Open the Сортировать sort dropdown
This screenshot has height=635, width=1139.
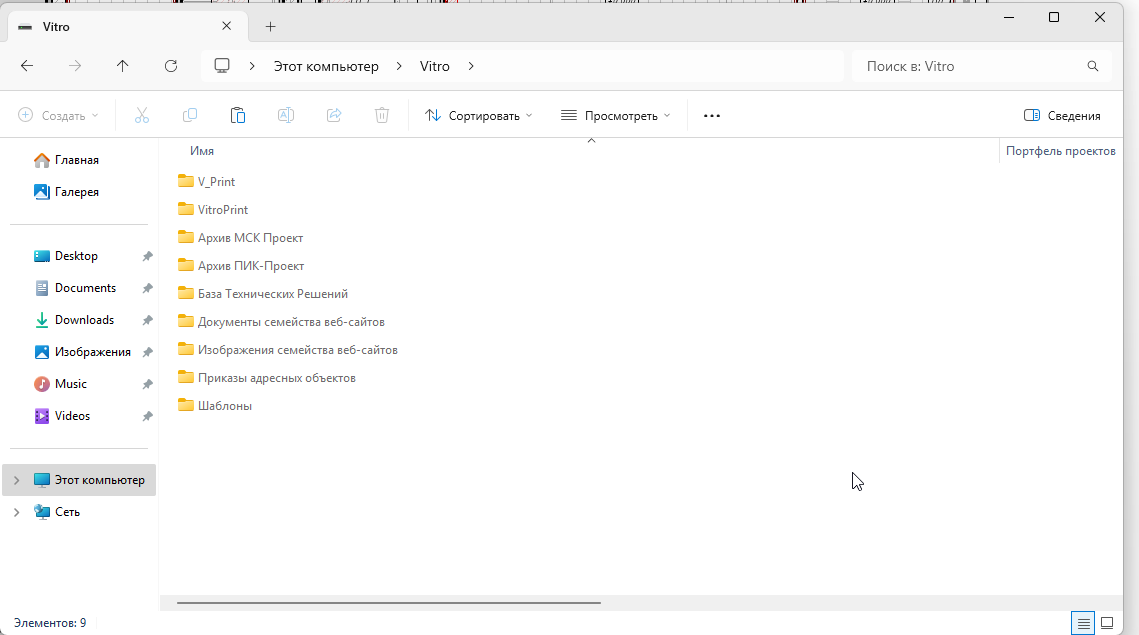pyautogui.click(x=479, y=116)
